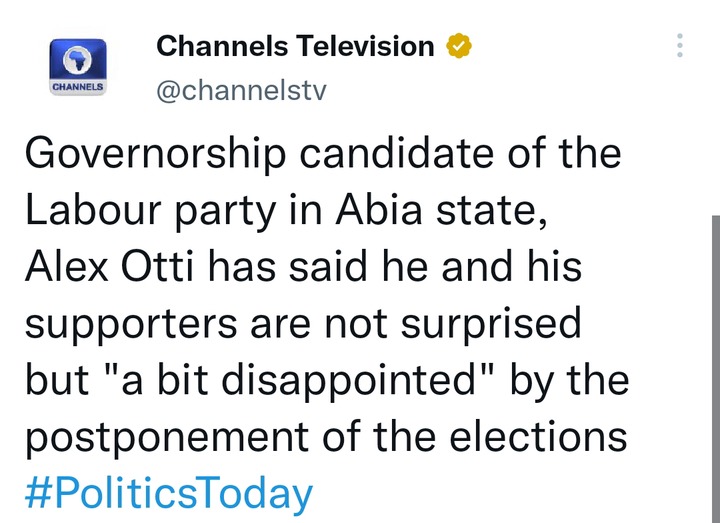This screenshot has width=720, height=523.
Task: Click the vertical scrollbar at right edge
Action: coord(716,369)
